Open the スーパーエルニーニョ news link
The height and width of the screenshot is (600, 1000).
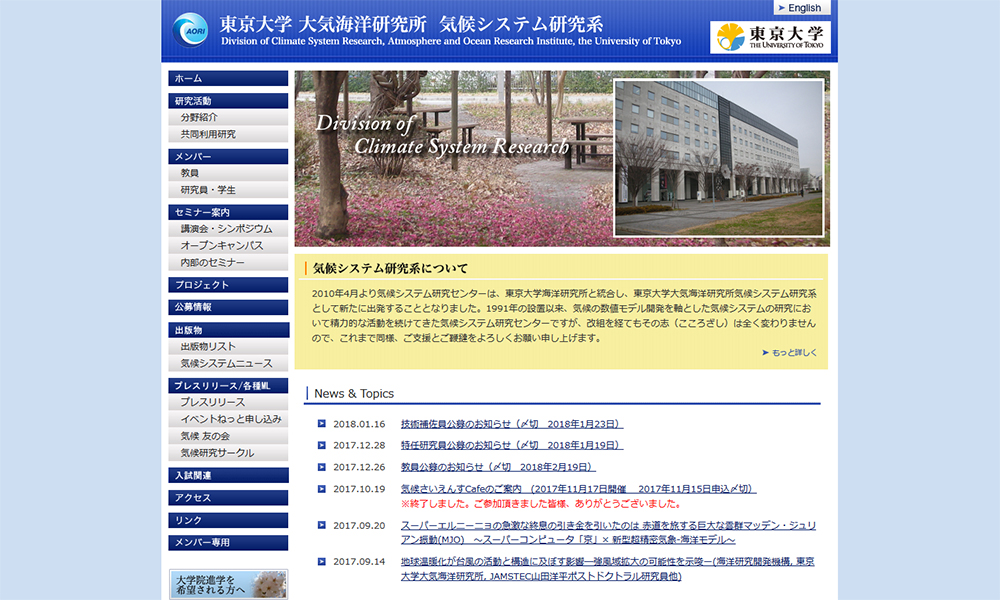[608, 532]
